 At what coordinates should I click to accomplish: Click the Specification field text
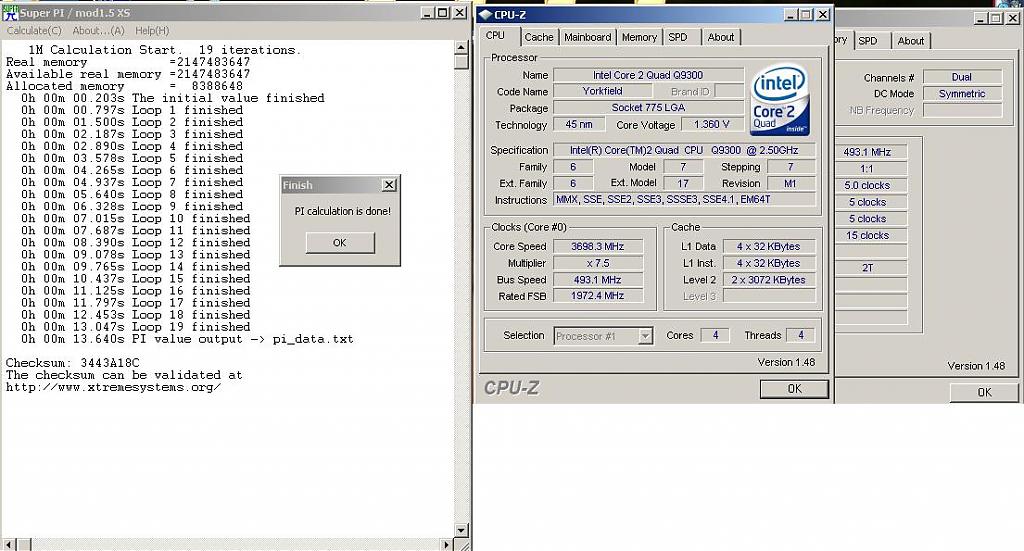684,150
